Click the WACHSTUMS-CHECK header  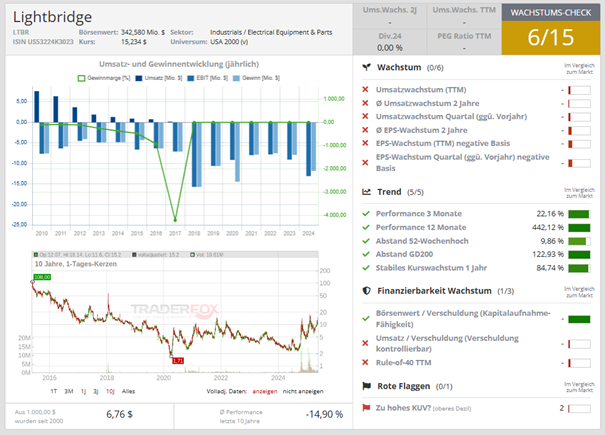click(551, 13)
